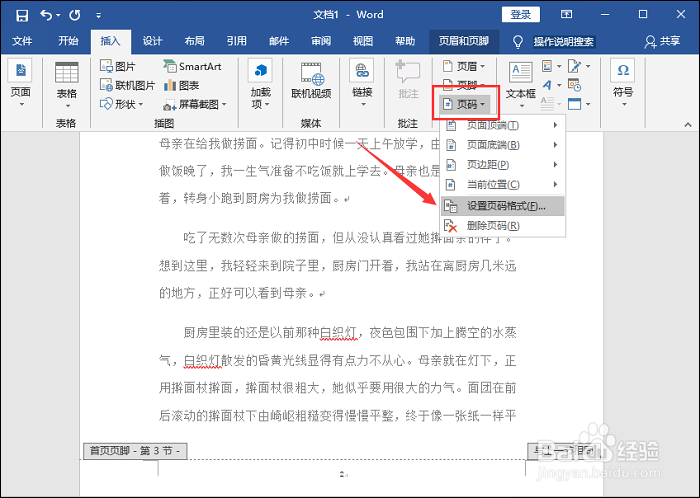Select the 插入 ribbon tab
The height and width of the screenshot is (498, 700).
pos(110,41)
